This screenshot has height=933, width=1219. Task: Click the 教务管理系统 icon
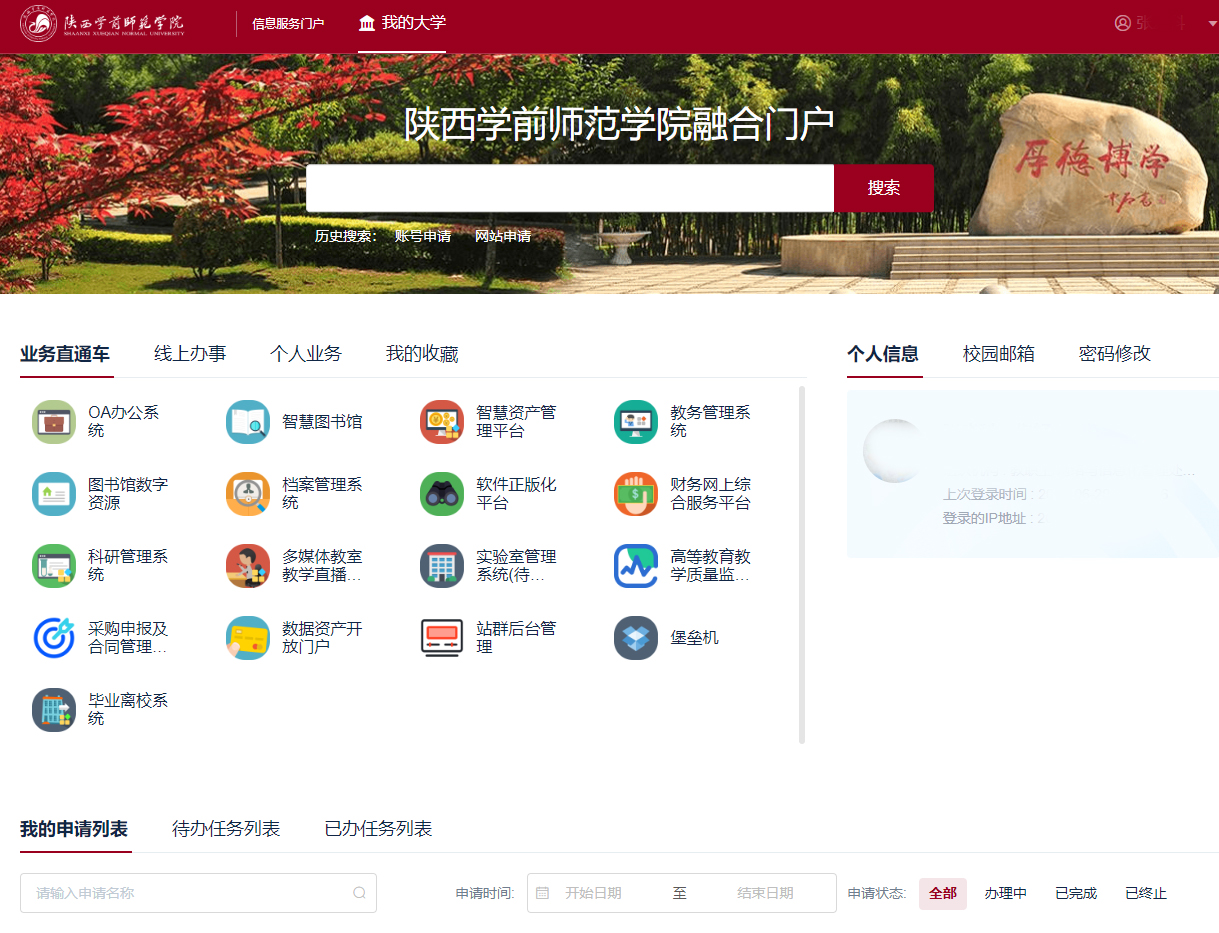point(636,422)
